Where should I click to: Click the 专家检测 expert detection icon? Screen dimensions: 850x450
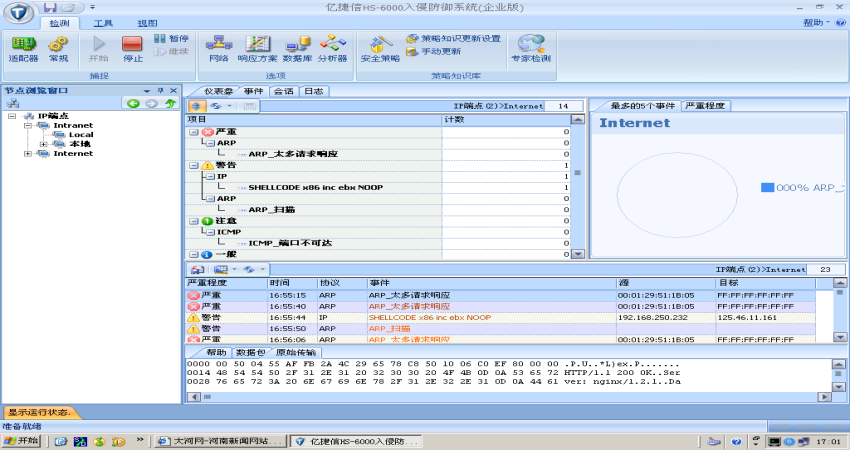pyautogui.click(x=530, y=48)
